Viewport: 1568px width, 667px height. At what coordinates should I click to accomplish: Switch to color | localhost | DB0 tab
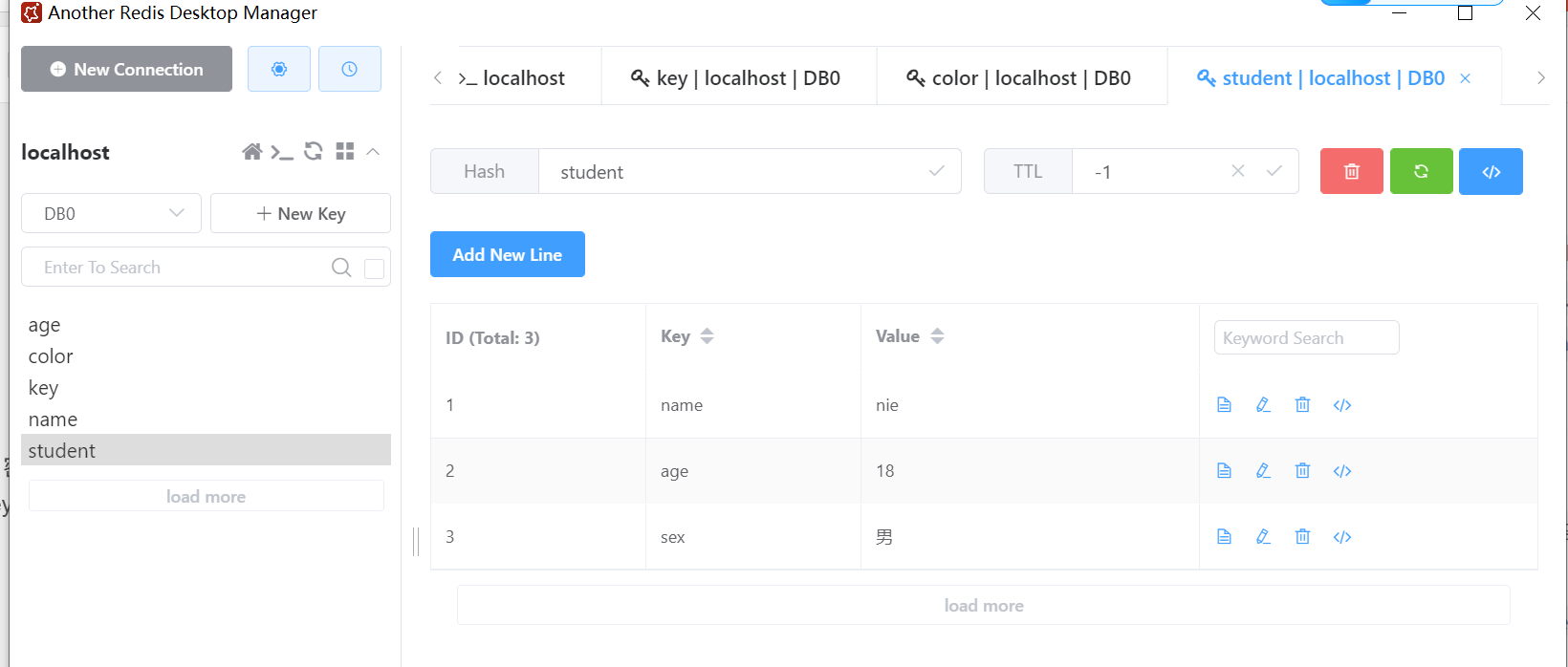[1019, 77]
